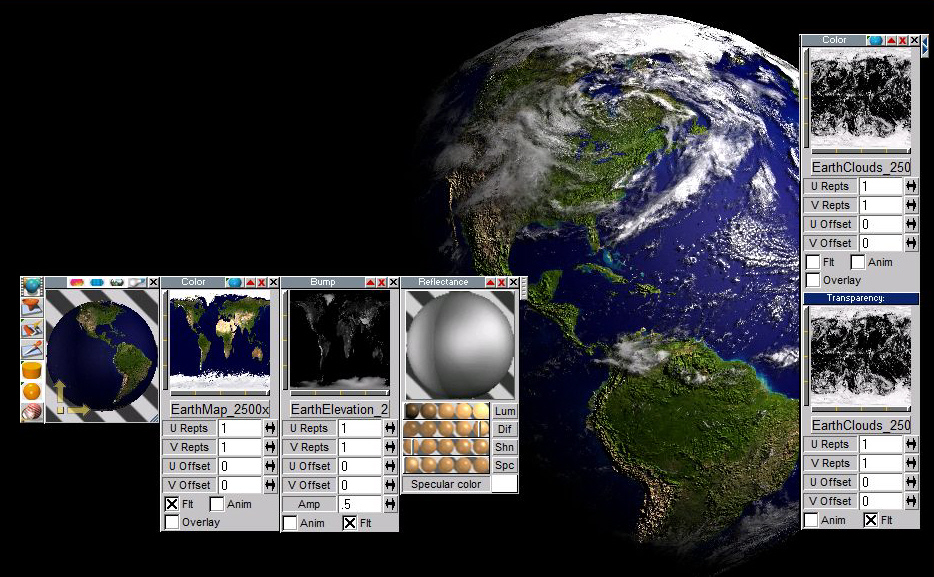
Task: Click the arrow icon beside Transparency U Offset
Action: [911, 482]
